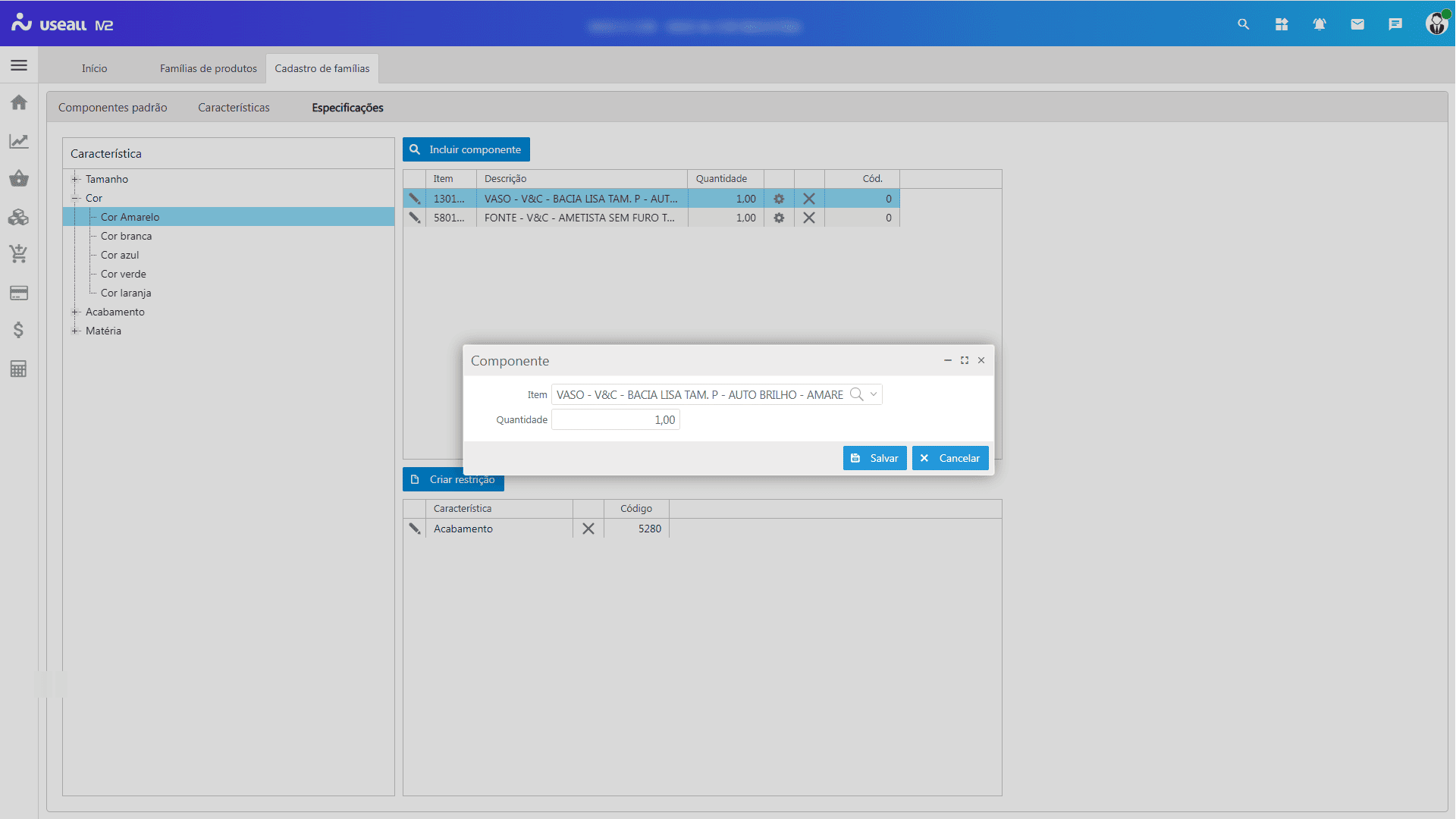Select Cor verde in tree
The image size is (1456, 819).
tap(123, 274)
